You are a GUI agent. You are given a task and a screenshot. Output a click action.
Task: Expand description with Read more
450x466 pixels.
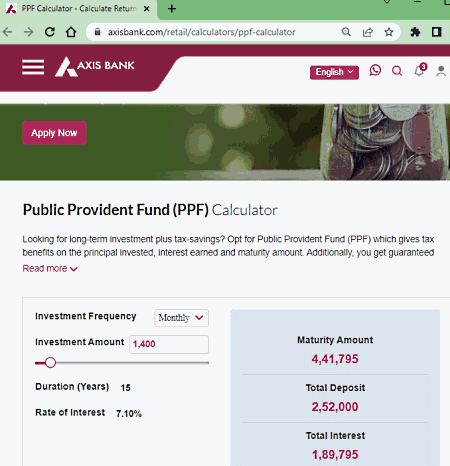pyautogui.click(x=50, y=268)
